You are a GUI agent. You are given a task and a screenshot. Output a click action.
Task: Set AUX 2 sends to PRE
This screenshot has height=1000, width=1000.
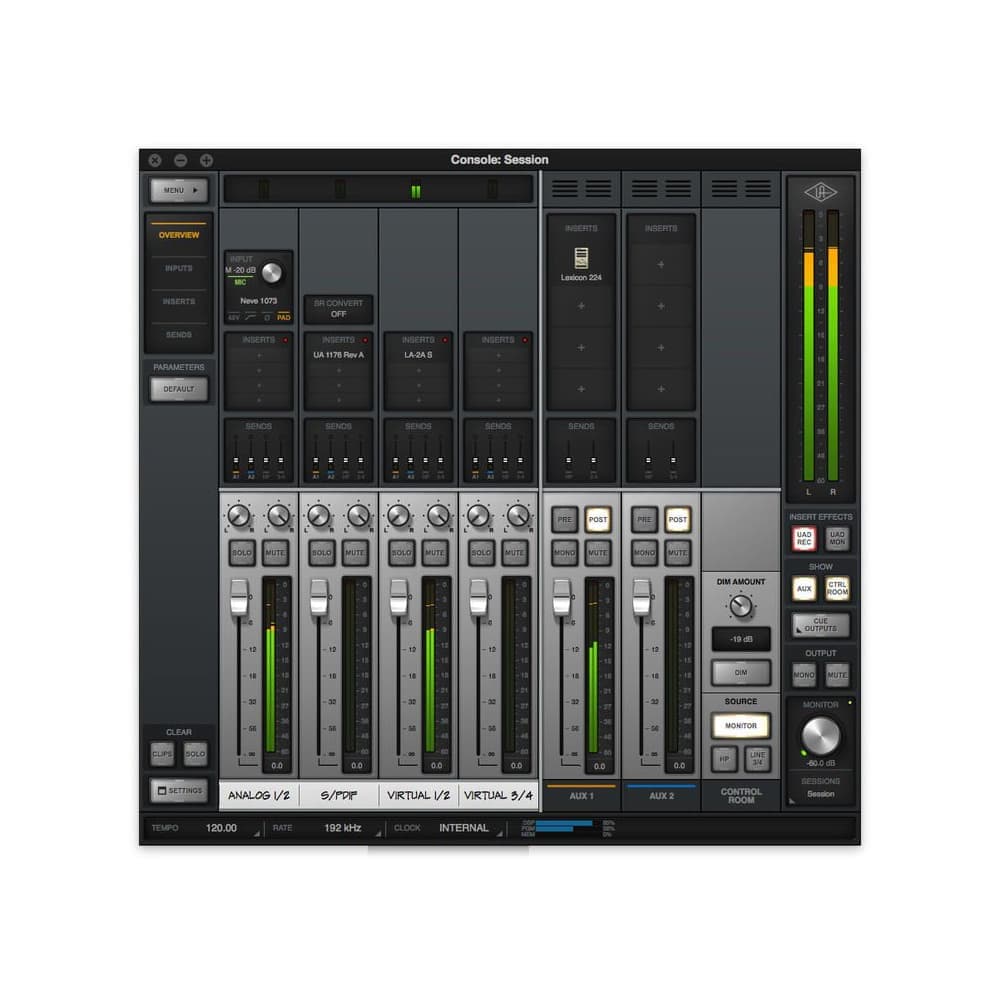pyautogui.click(x=644, y=520)
